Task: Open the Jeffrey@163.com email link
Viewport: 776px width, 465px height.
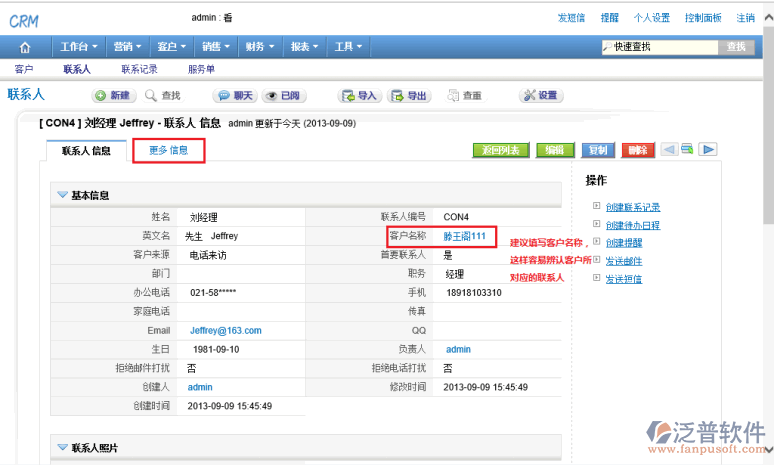Action: click(225, 330)
